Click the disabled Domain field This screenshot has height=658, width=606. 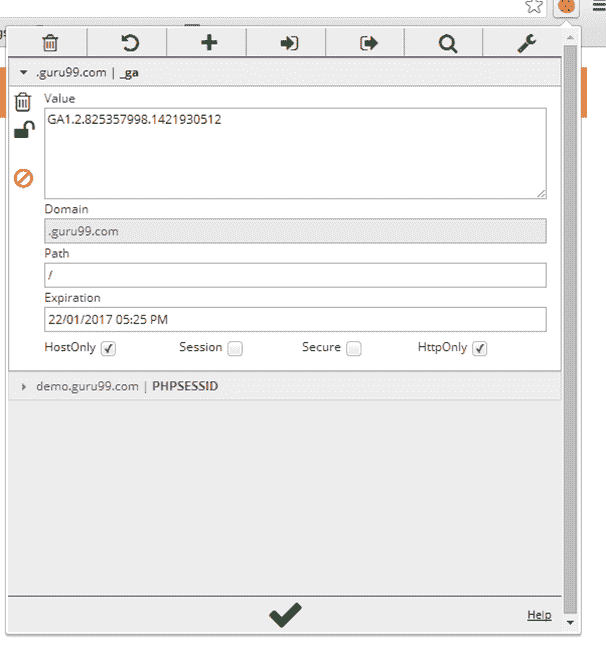(295, 231)
